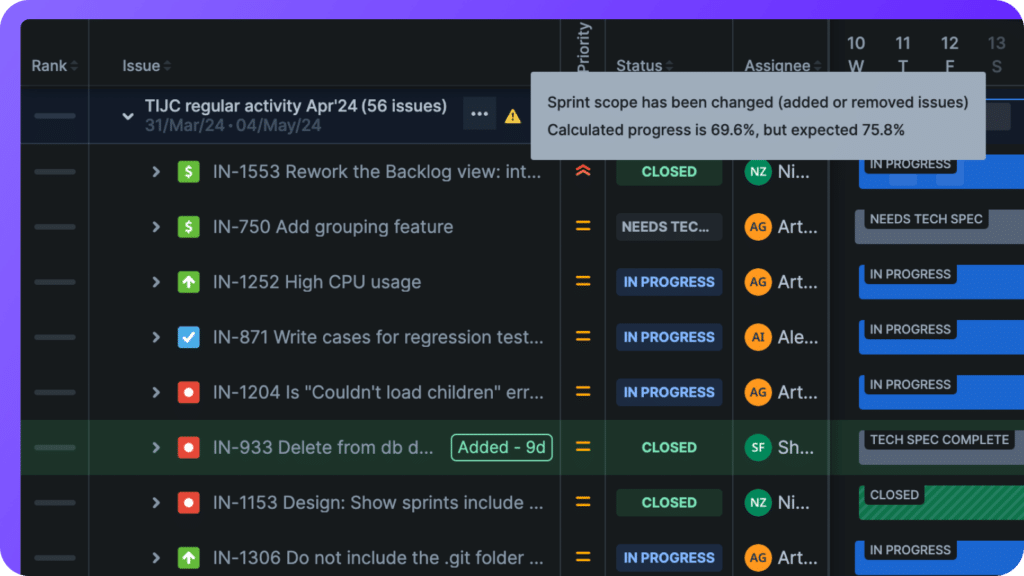Click the SF assignee avatar on IN-933
This screenshot has height=576, width=1024.
click(758, 447)
